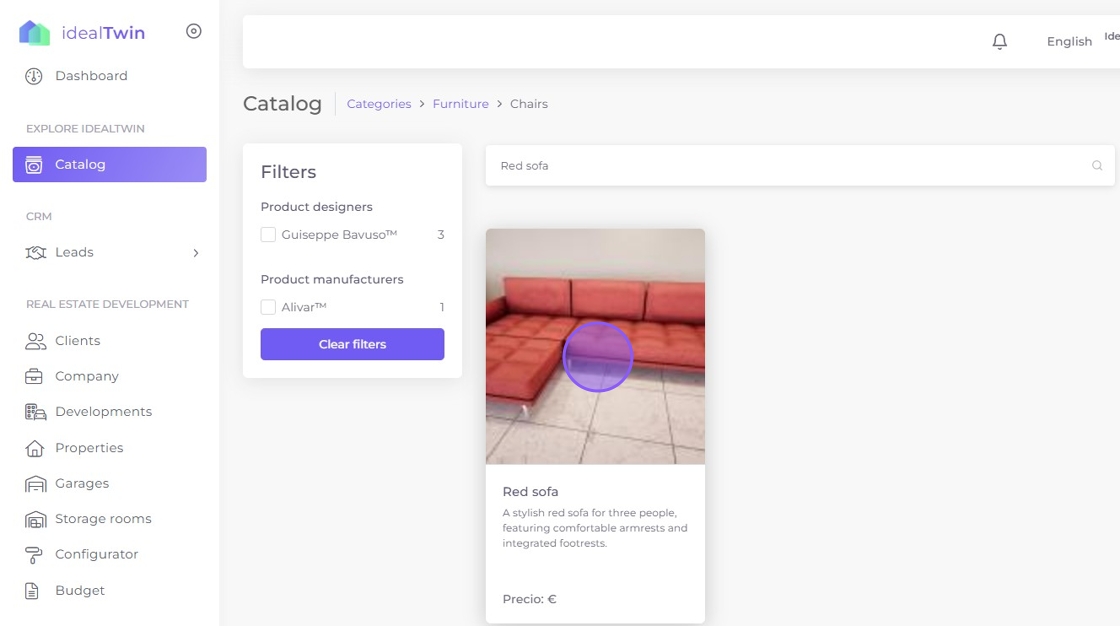Click the Clients people icon

[x=35, y=341]
